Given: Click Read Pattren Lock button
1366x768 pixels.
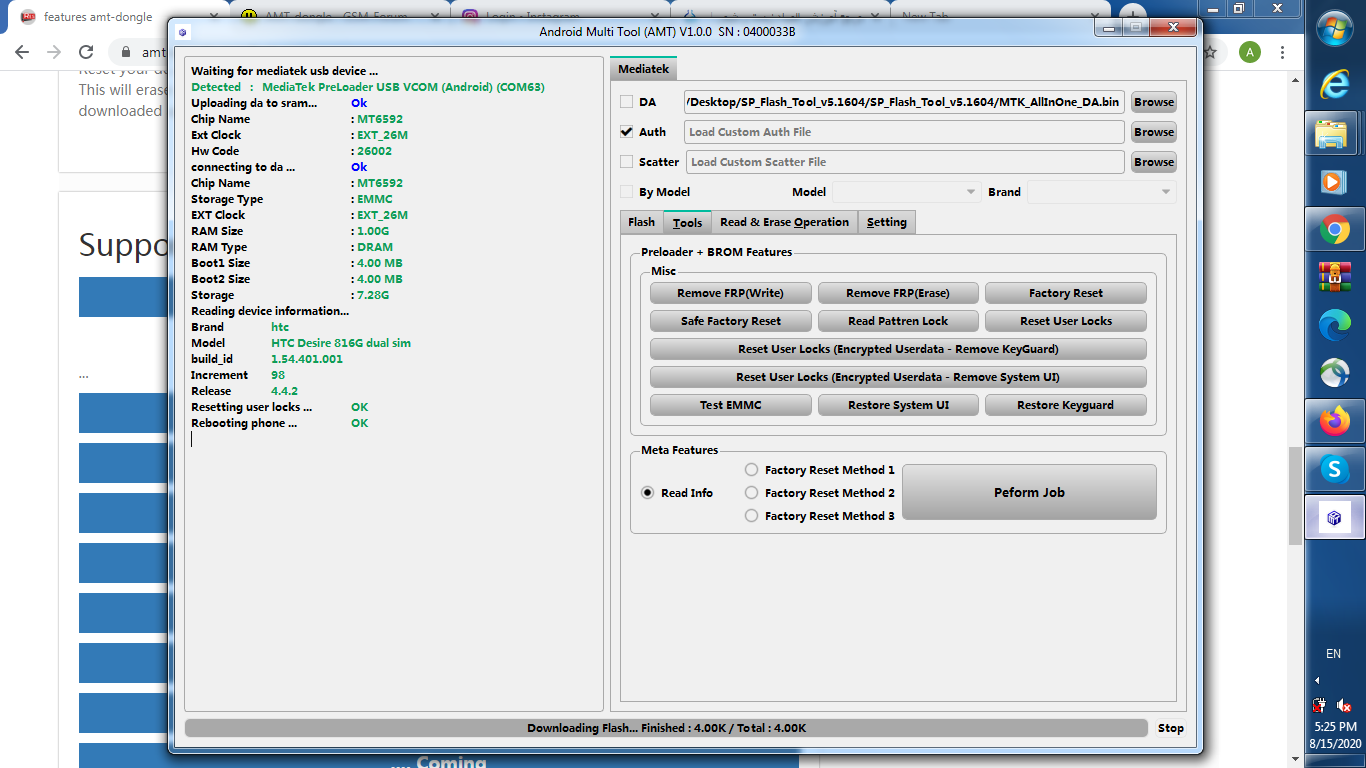Looking at the screenshot, I should pos(898,321).
